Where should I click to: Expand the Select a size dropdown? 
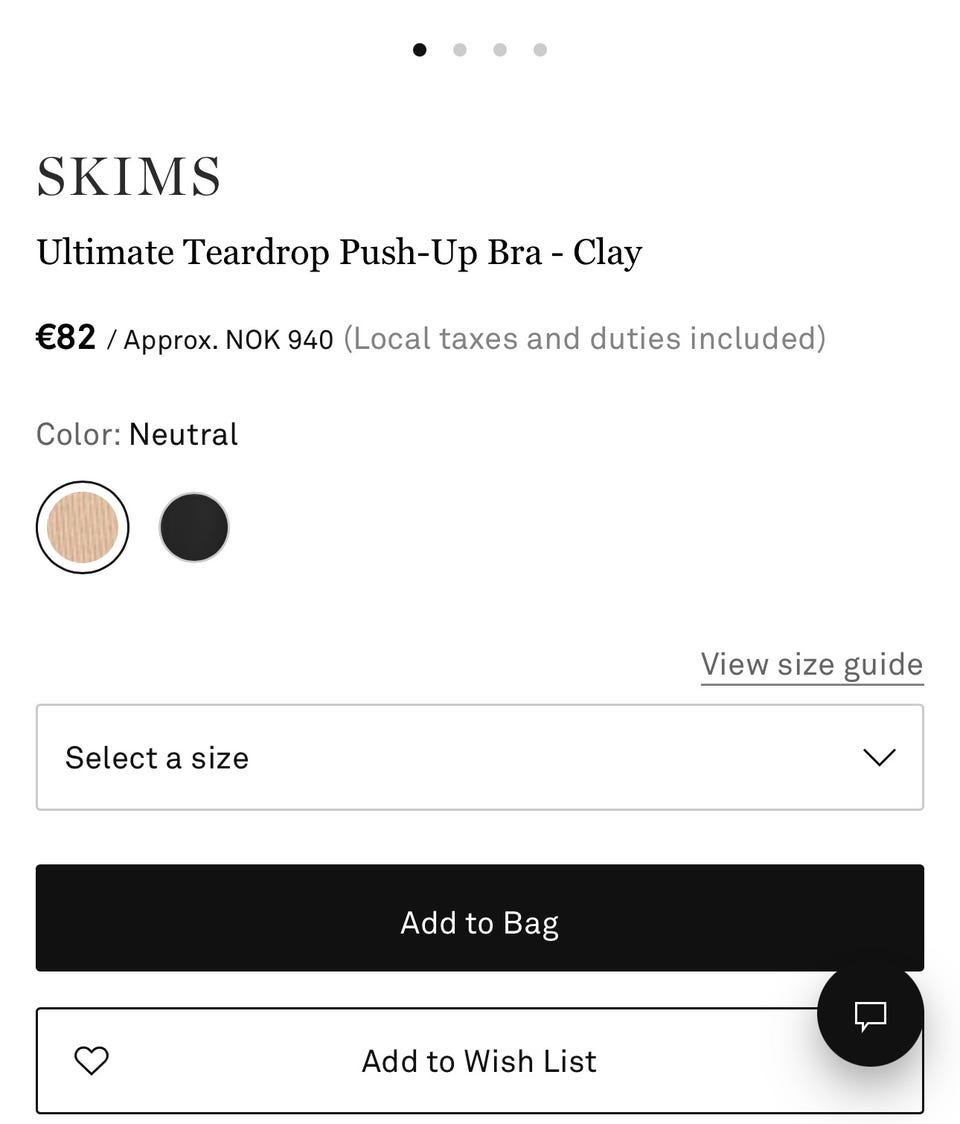[x=480, y=757]
